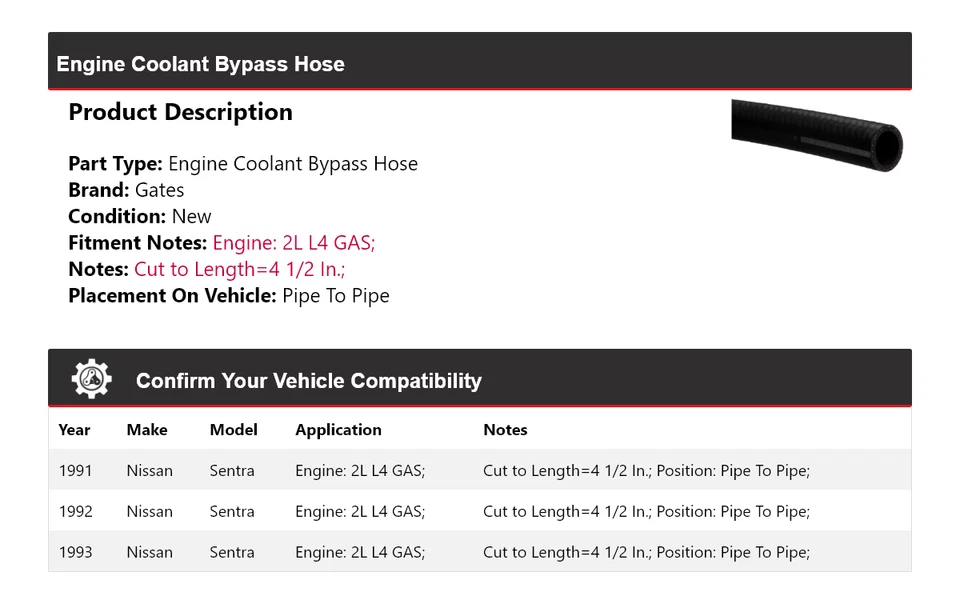Click the Make column header
The height and width of the screenshot is (604, 960).
coord(147,430)
